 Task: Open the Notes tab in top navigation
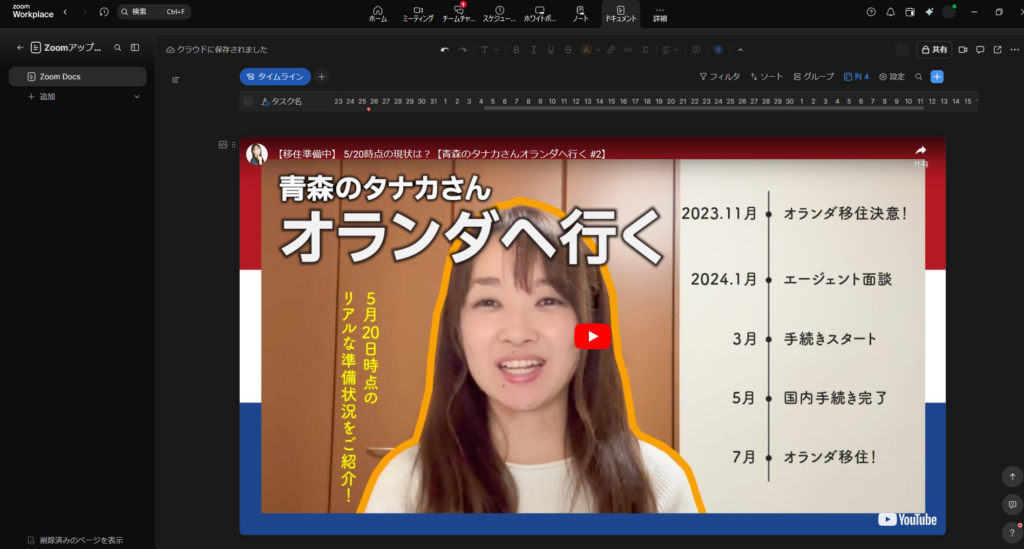[x=580, y=13]
